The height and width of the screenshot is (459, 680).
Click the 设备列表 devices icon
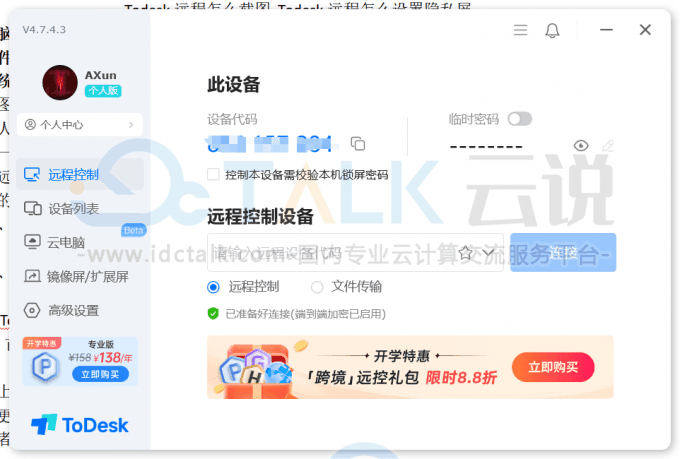33,209
